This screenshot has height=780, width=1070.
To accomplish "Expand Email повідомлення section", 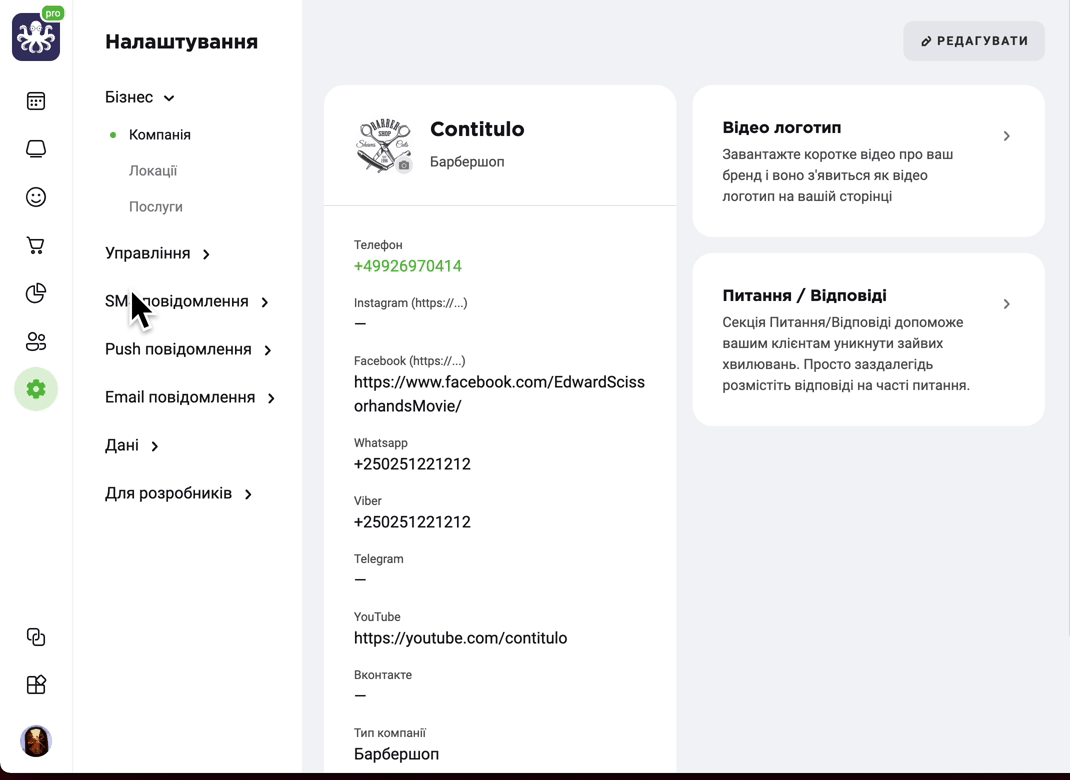I will click(x=190, y=397).
